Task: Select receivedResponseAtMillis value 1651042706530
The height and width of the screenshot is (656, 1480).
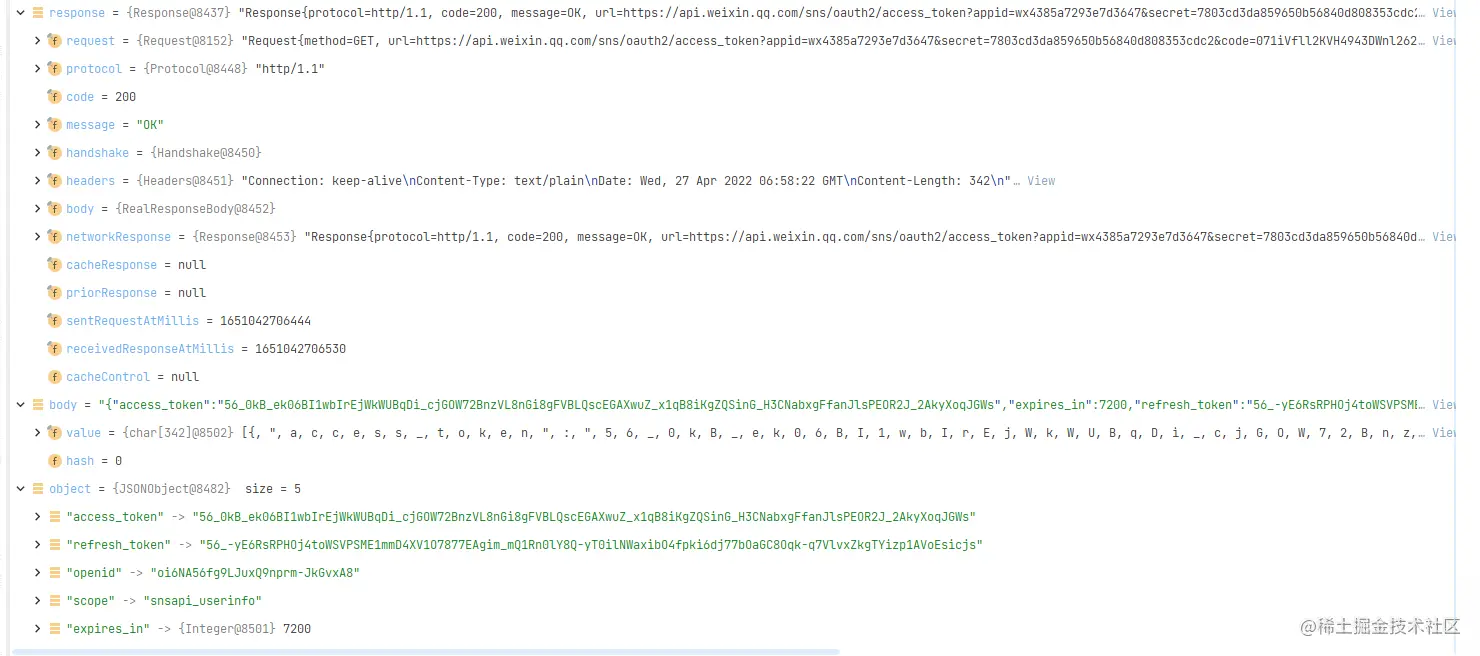Action: pos(300,349)
